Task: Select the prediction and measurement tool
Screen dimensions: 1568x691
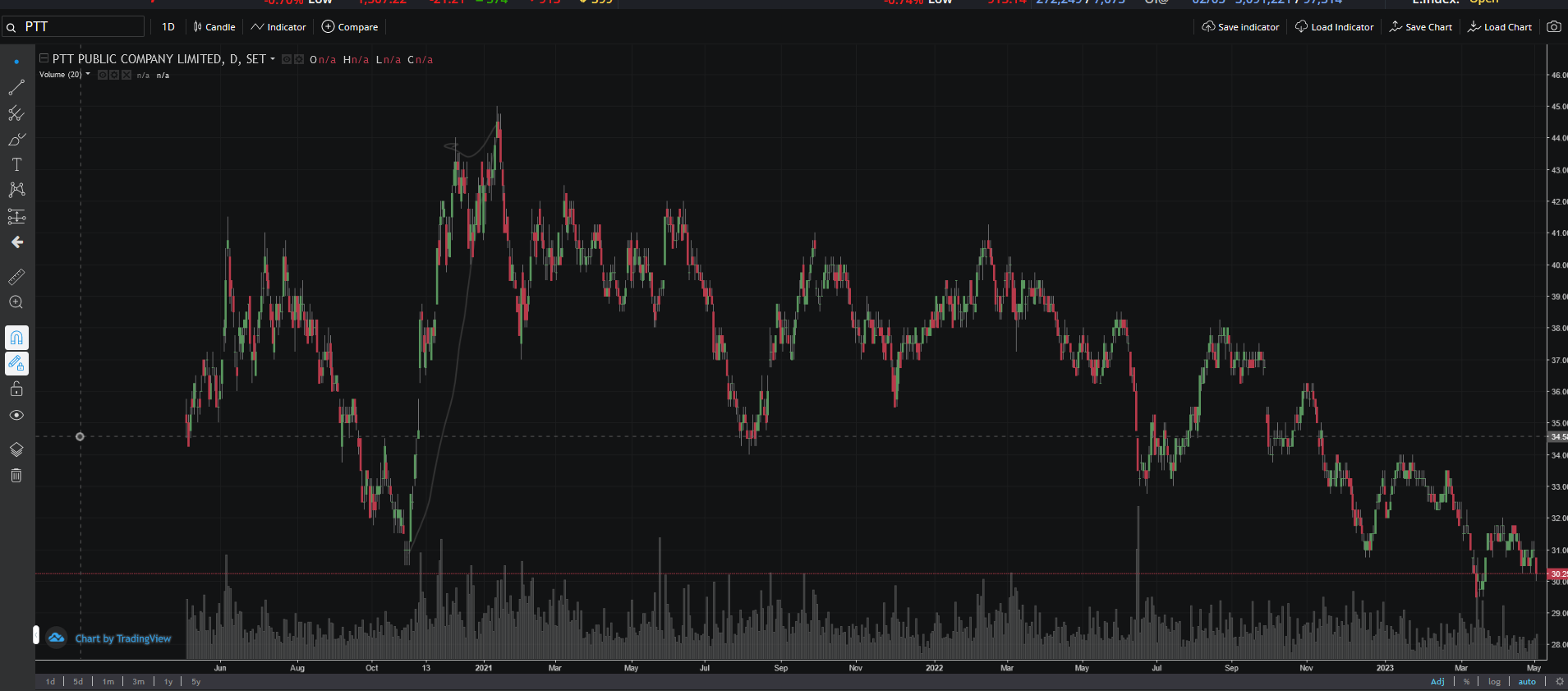Action: click(x=16, y=216)
